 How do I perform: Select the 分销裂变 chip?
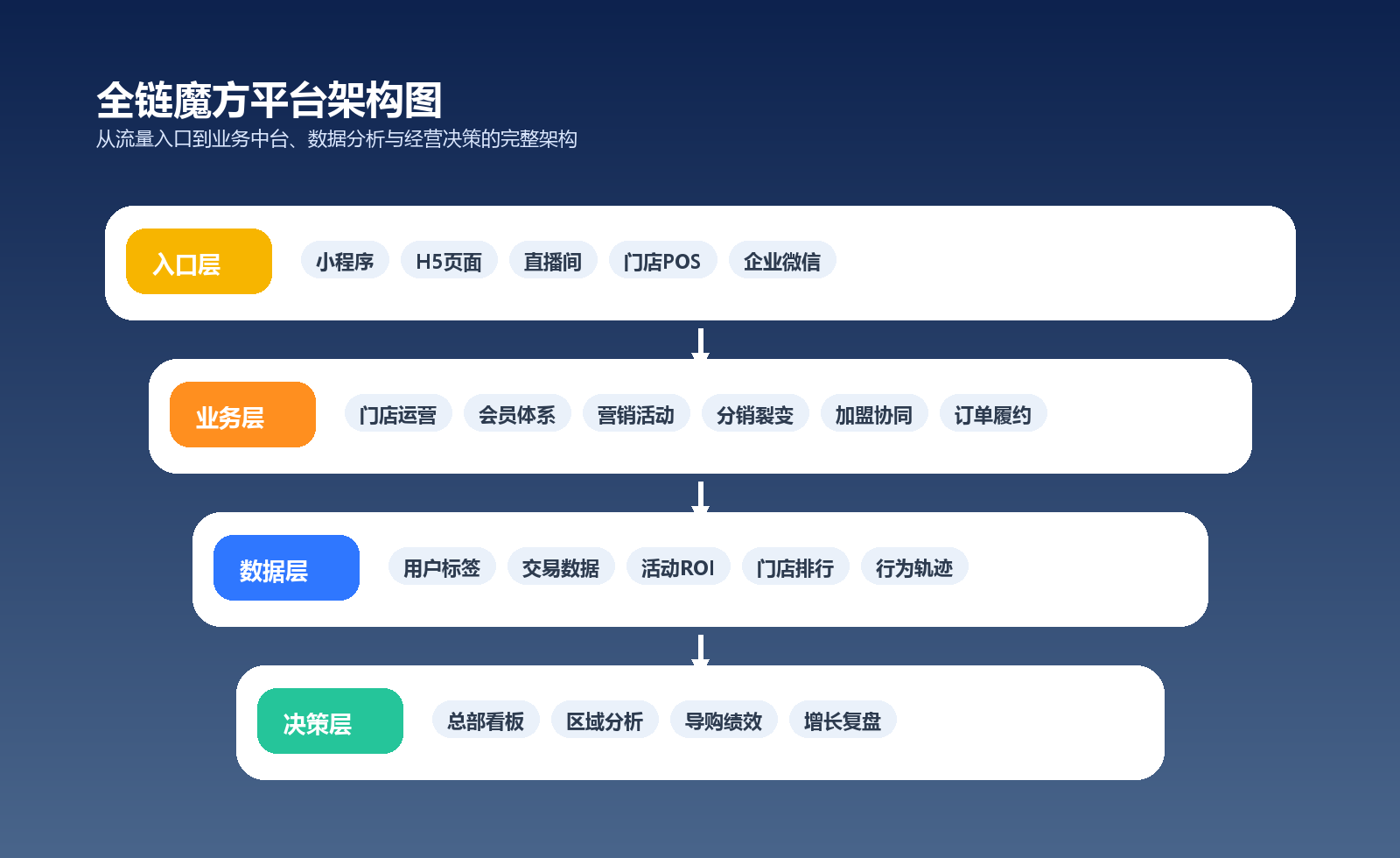coord(755,414)
